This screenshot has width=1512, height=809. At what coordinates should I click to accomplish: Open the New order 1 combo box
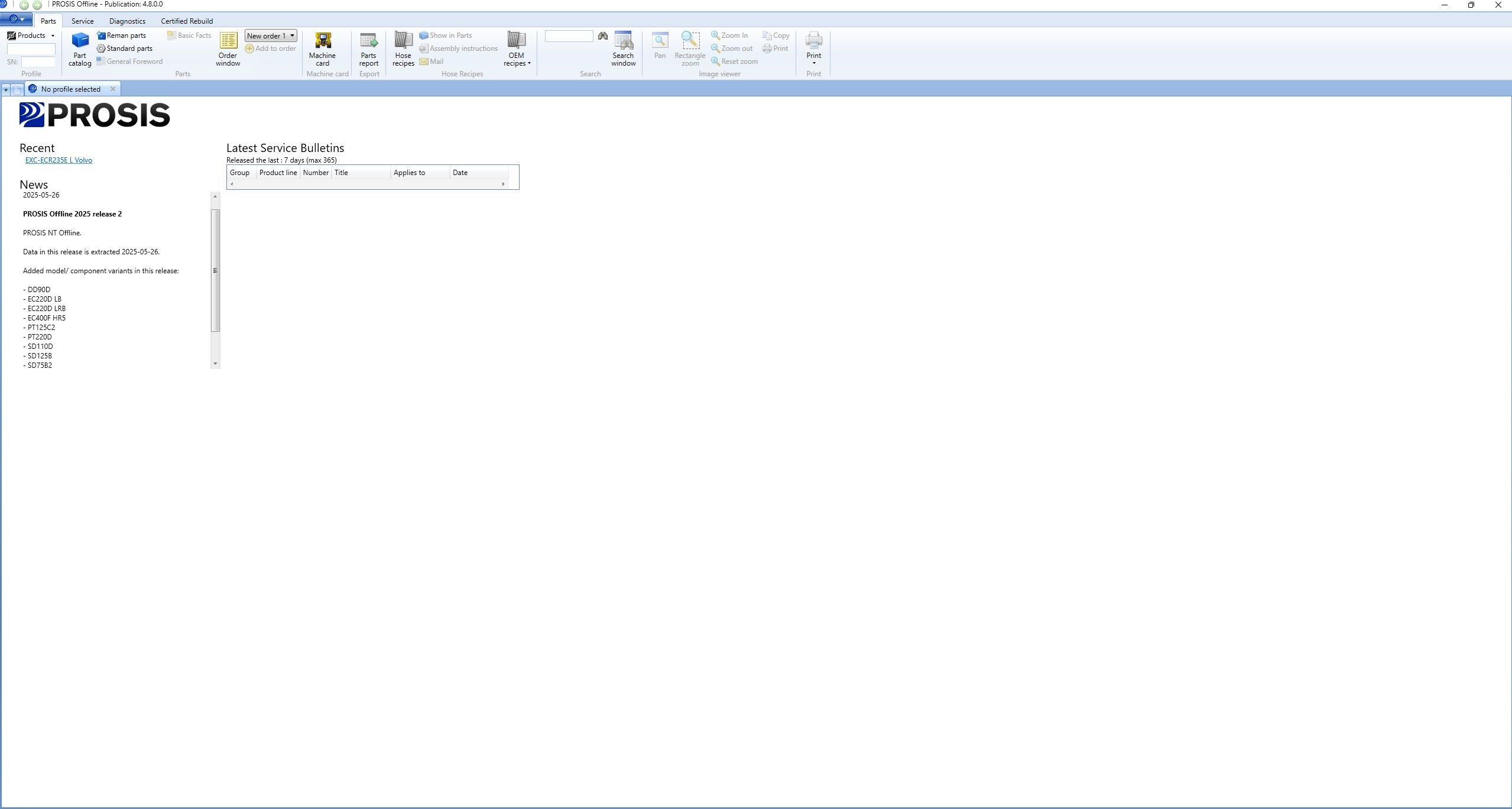pyautogui.click(x=271, y=36)
